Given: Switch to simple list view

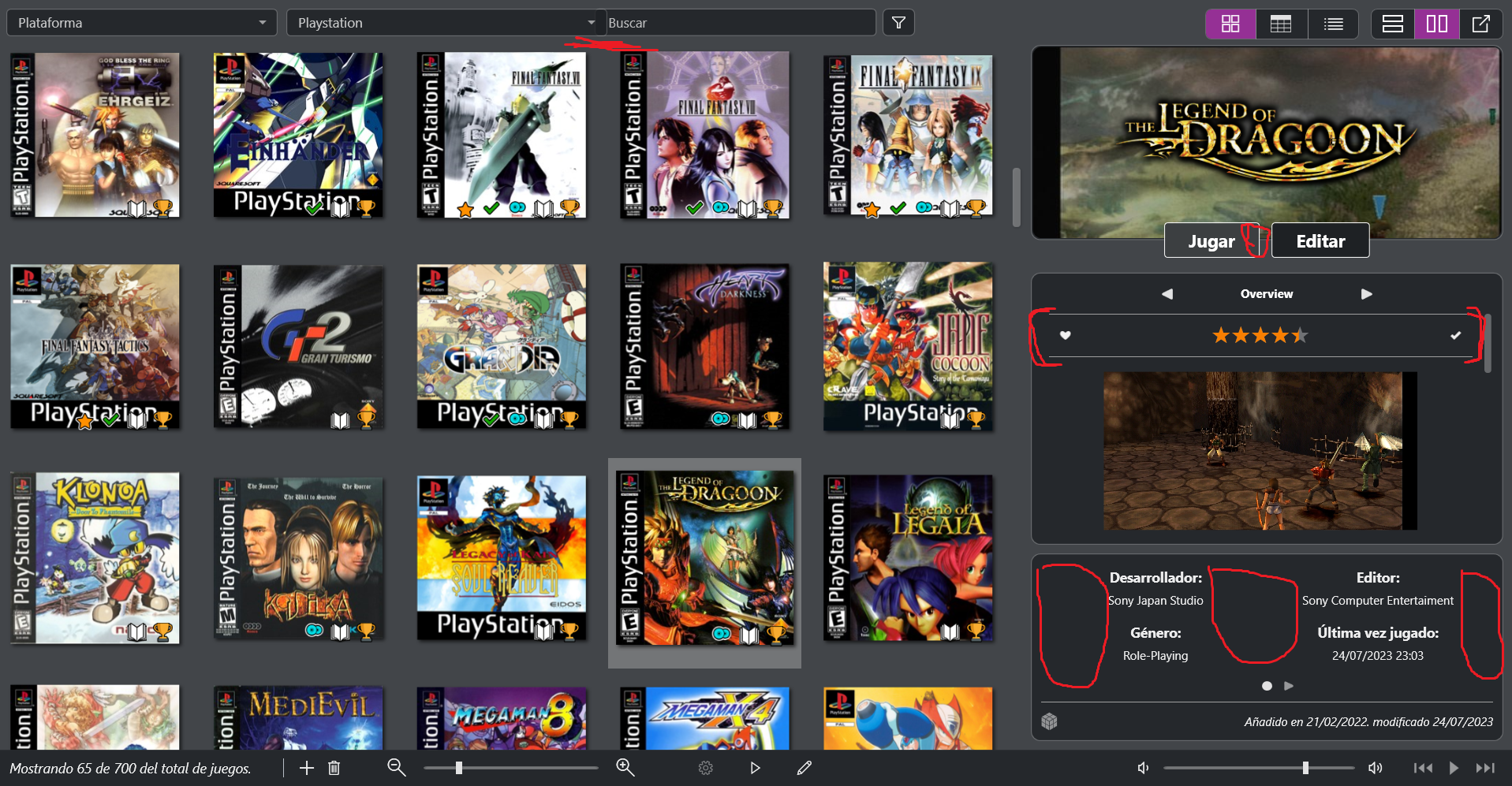Looking at the screenshot, I should (x=1333, y=24).
